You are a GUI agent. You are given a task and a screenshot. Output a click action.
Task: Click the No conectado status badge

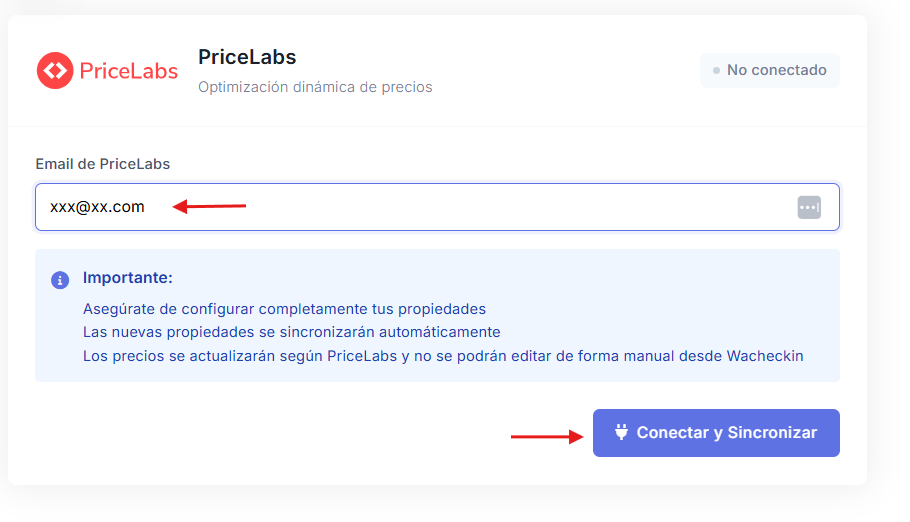(769, 71)
